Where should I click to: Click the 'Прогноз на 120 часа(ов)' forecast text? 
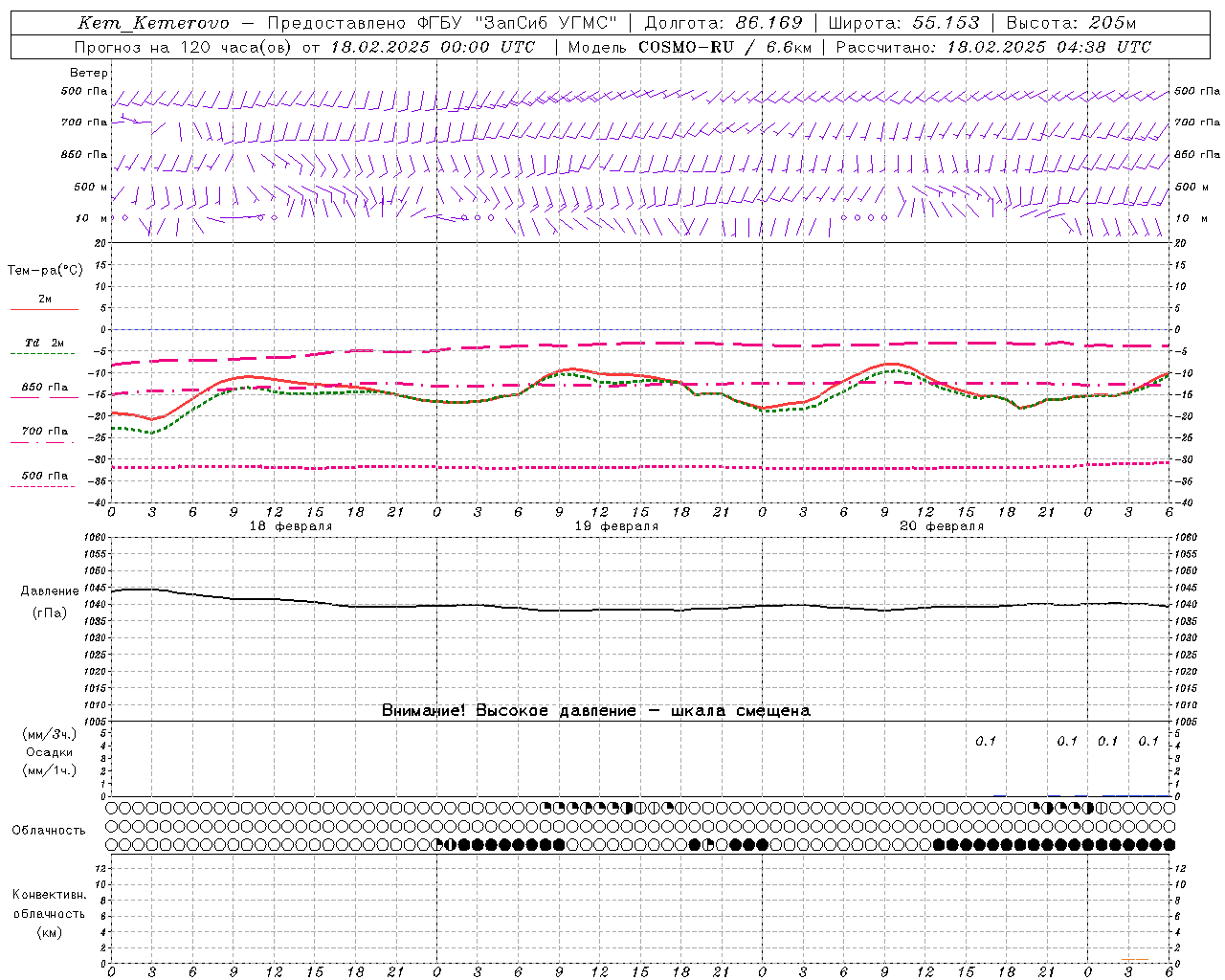185,47
